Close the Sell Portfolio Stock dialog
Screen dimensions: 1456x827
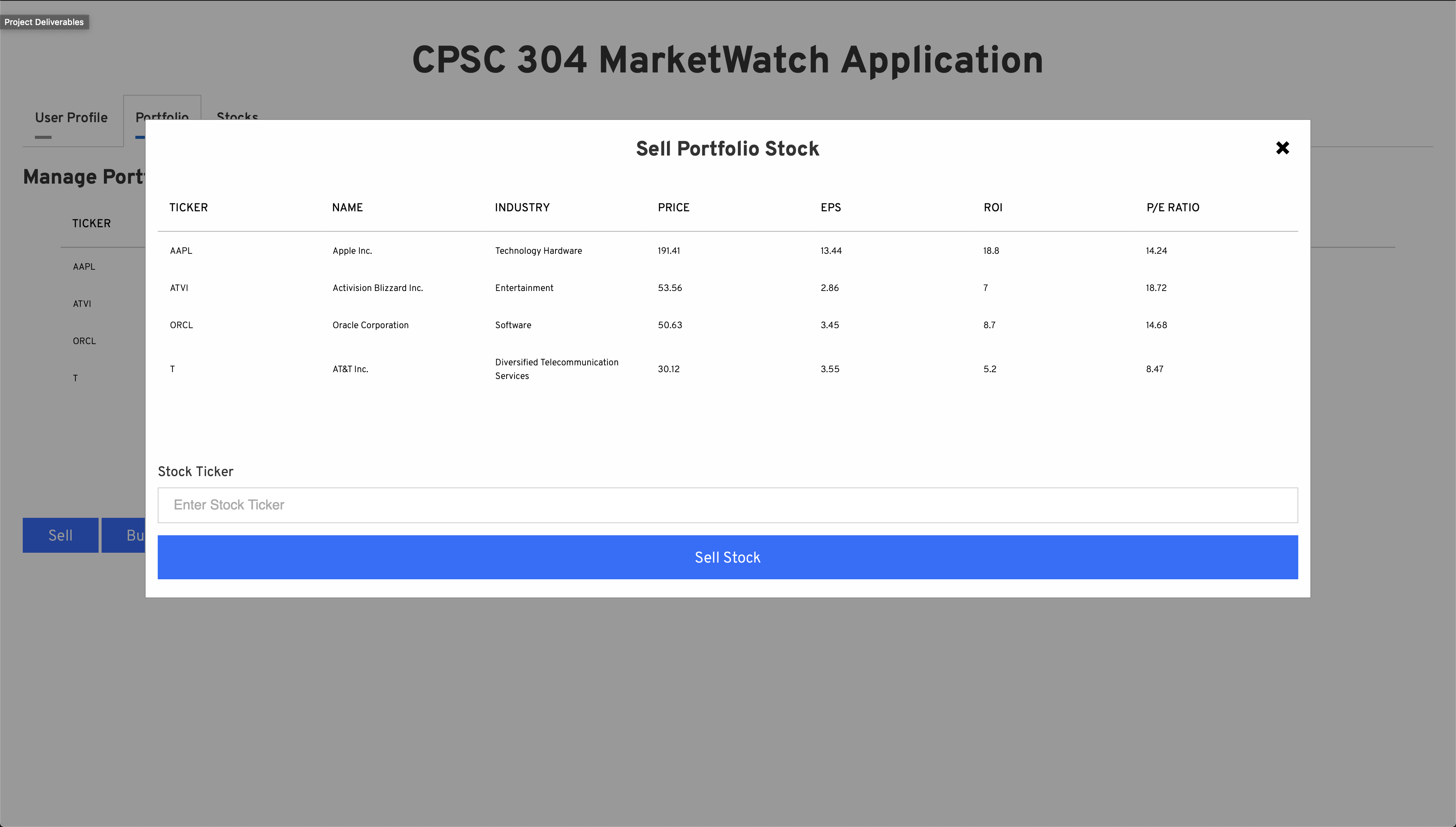[x=1282, y=148]
